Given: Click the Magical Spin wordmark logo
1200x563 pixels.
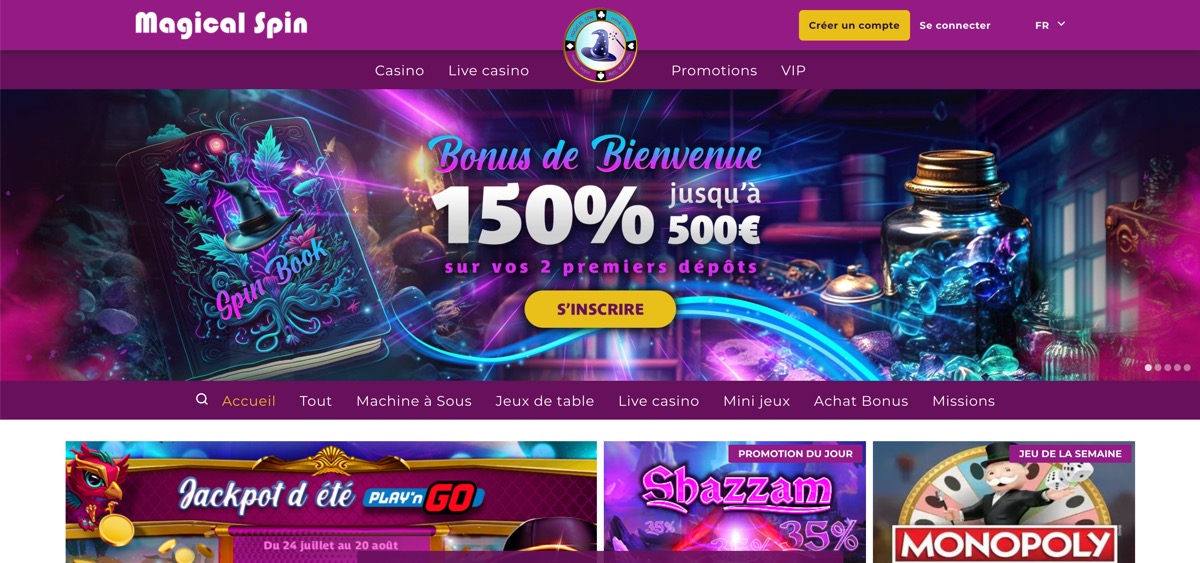Looking at the screenshot, I should point(221,25).
